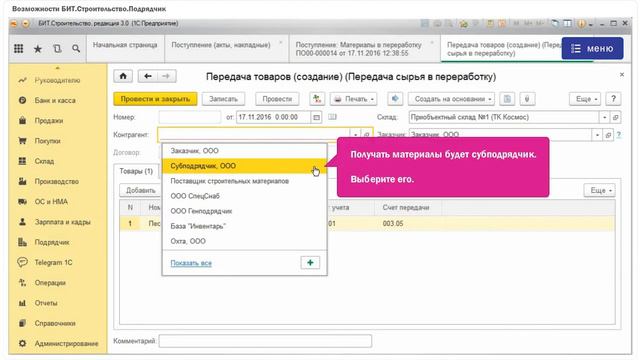Click the blue меню button
The height and width of the screenshot is (360, 640).
[592, 49]
